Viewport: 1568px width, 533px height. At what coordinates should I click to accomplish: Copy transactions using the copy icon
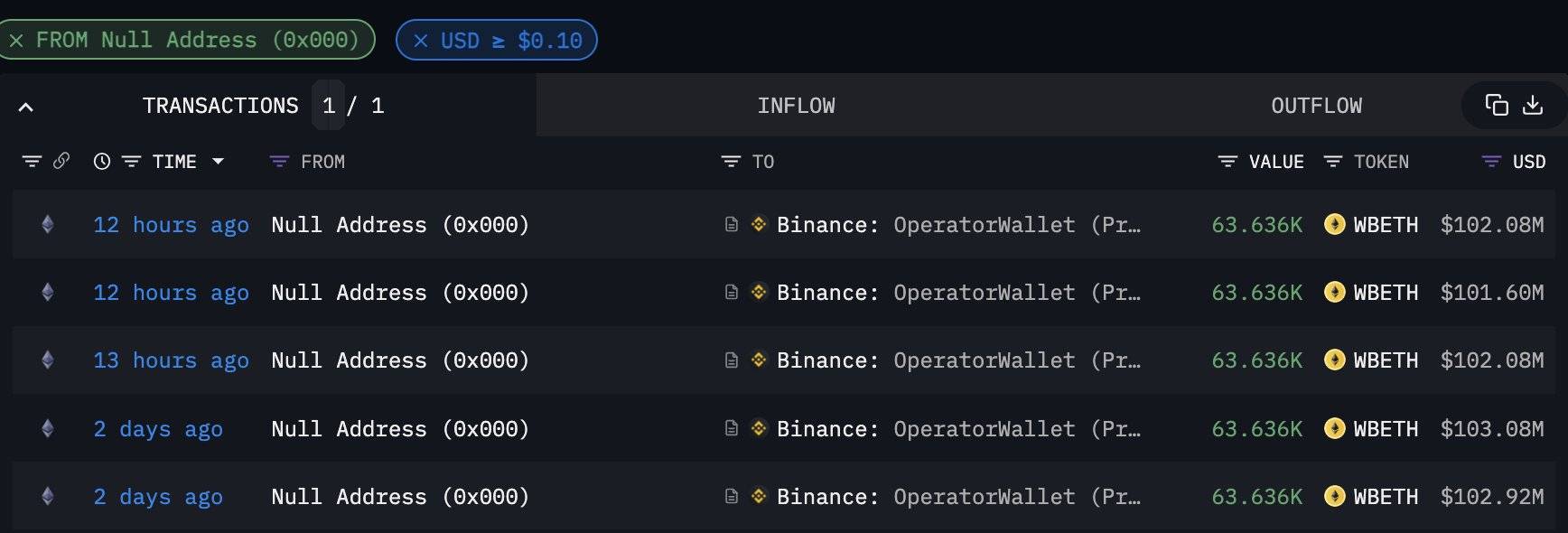tap(1497, 106)
